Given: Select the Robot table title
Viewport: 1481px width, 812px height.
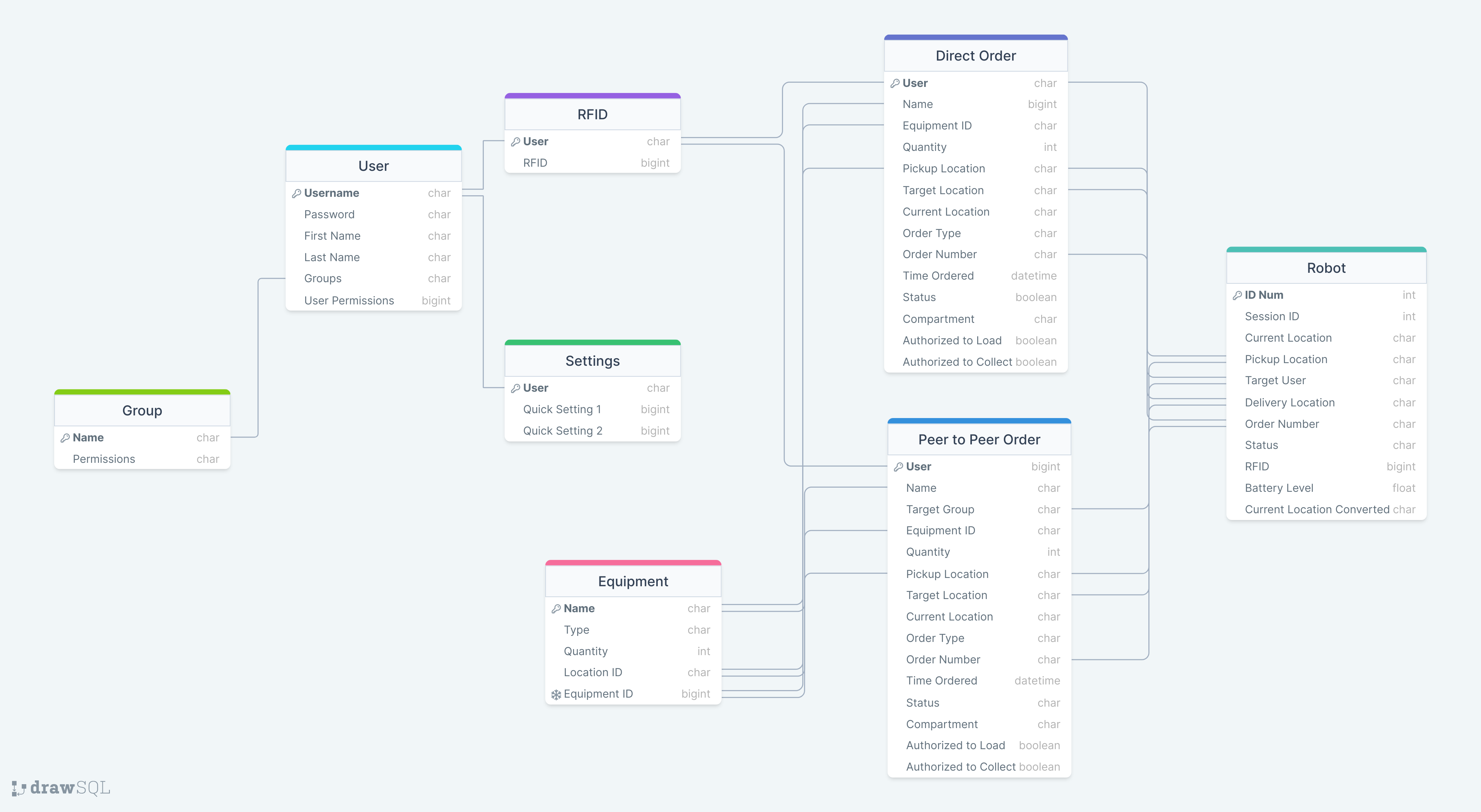Looking at the screenshot, I should point(1326,268).
